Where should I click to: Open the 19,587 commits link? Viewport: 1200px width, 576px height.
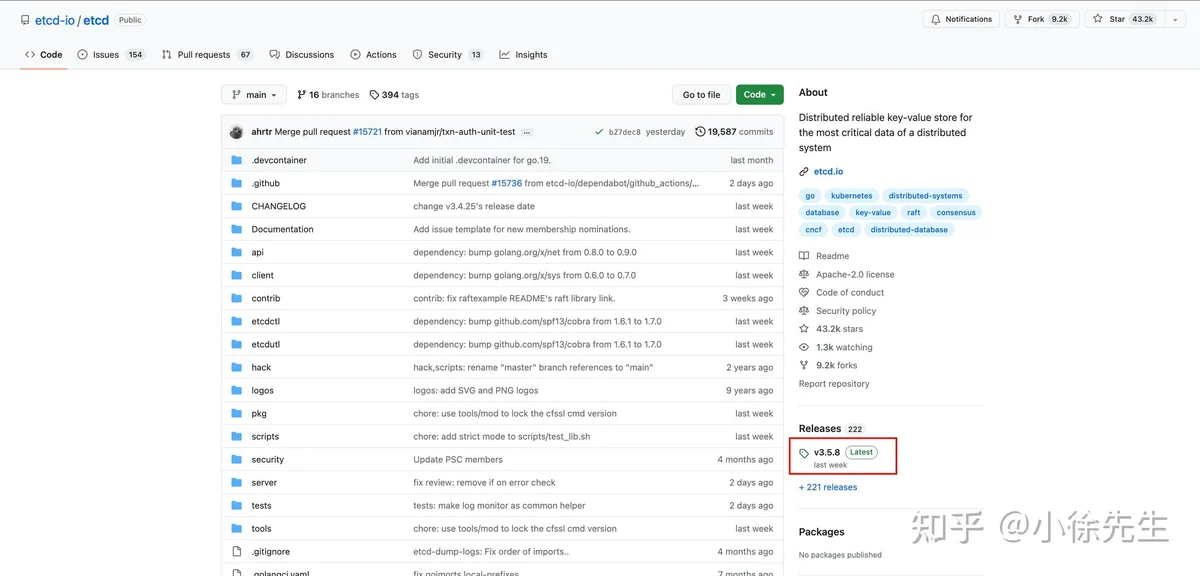735,132
